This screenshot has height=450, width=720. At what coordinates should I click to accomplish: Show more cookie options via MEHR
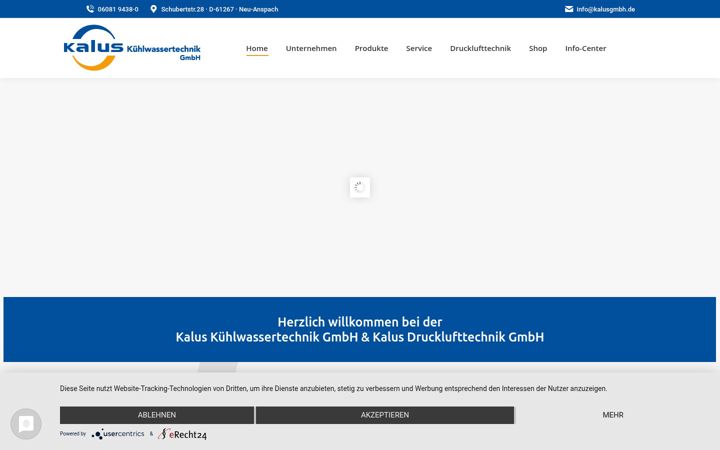click(613, 415)
